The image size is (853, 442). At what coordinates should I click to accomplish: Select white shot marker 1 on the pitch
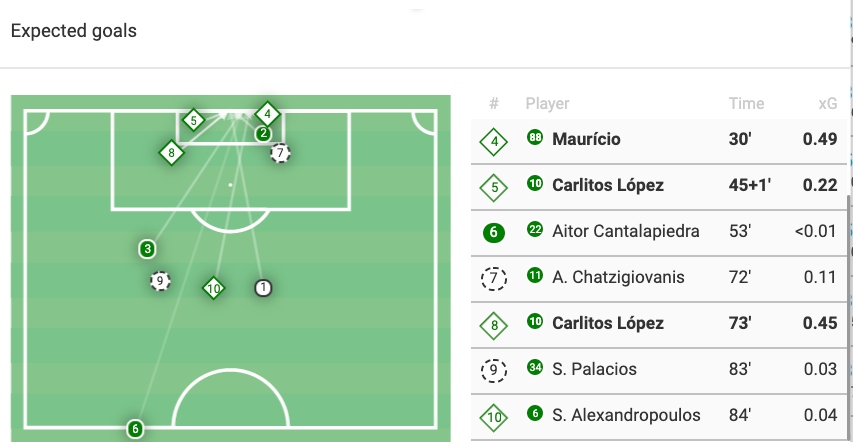263,287
